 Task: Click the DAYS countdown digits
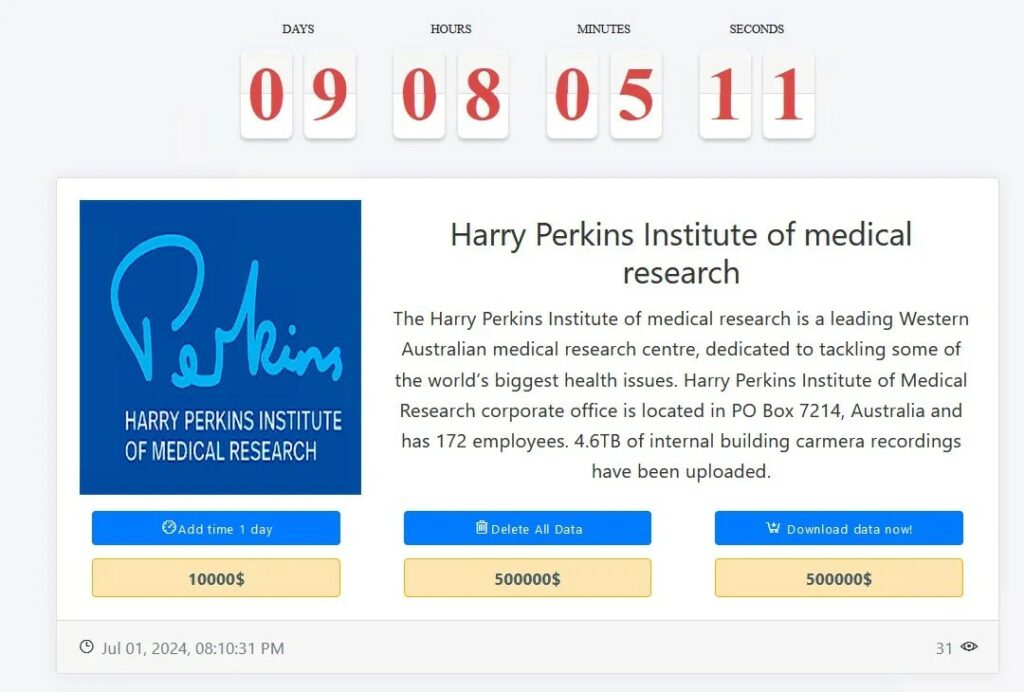(298, 95)
